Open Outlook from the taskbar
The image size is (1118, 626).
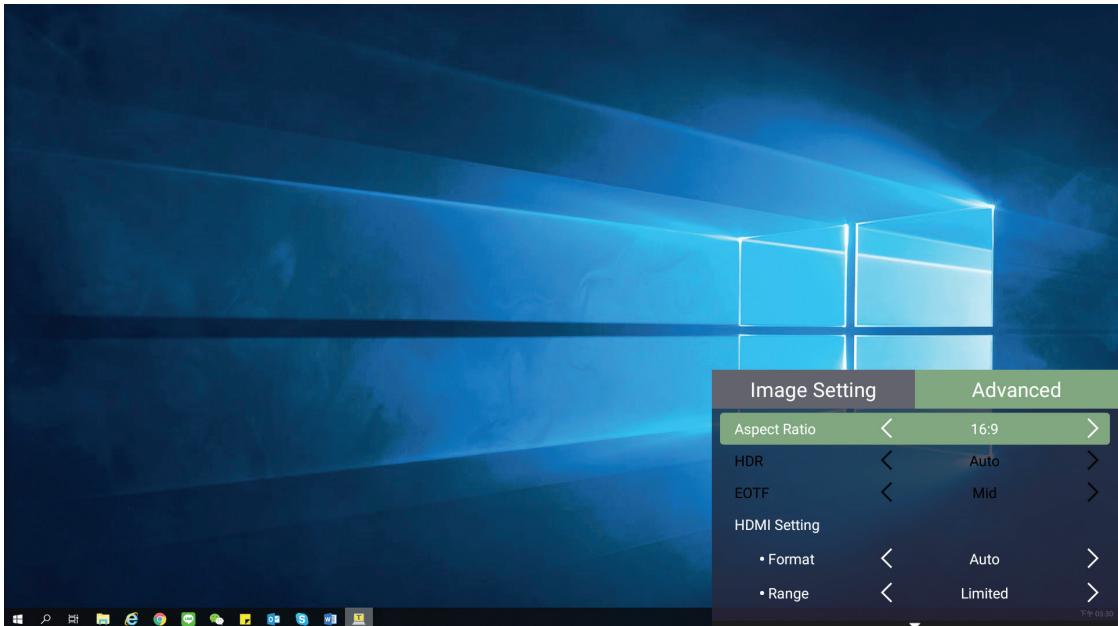pyautogui.click(x=273, y=618)
